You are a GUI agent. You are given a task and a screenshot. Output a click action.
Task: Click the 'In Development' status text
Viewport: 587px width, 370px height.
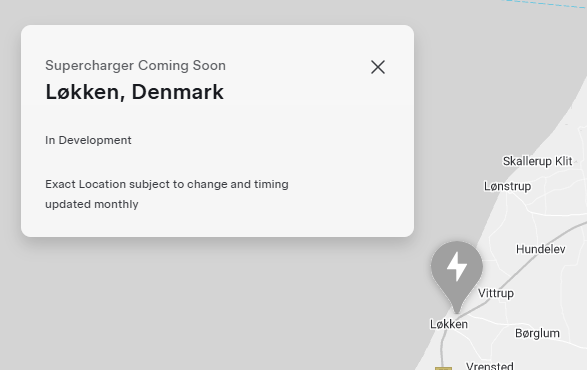[x=88, y=140]
